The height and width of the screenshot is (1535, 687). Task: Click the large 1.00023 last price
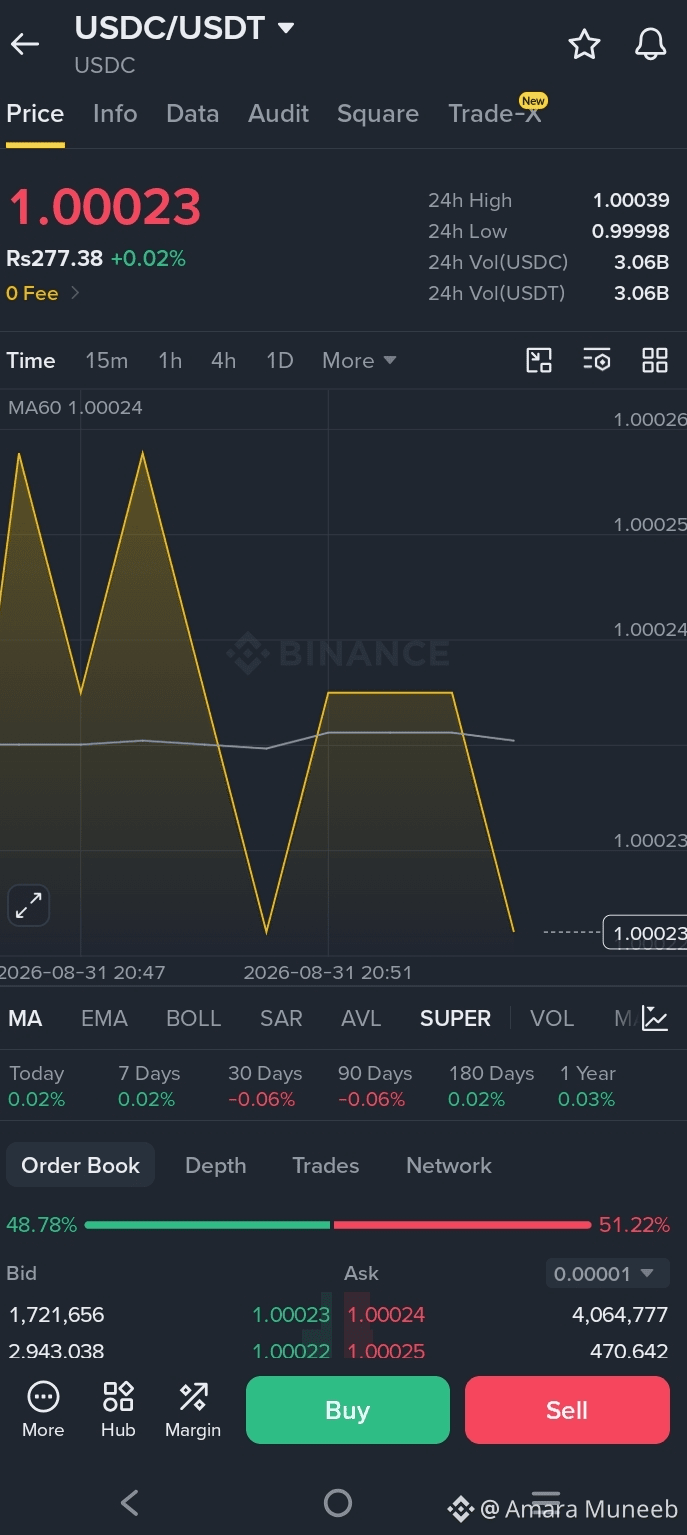(104, 207)
